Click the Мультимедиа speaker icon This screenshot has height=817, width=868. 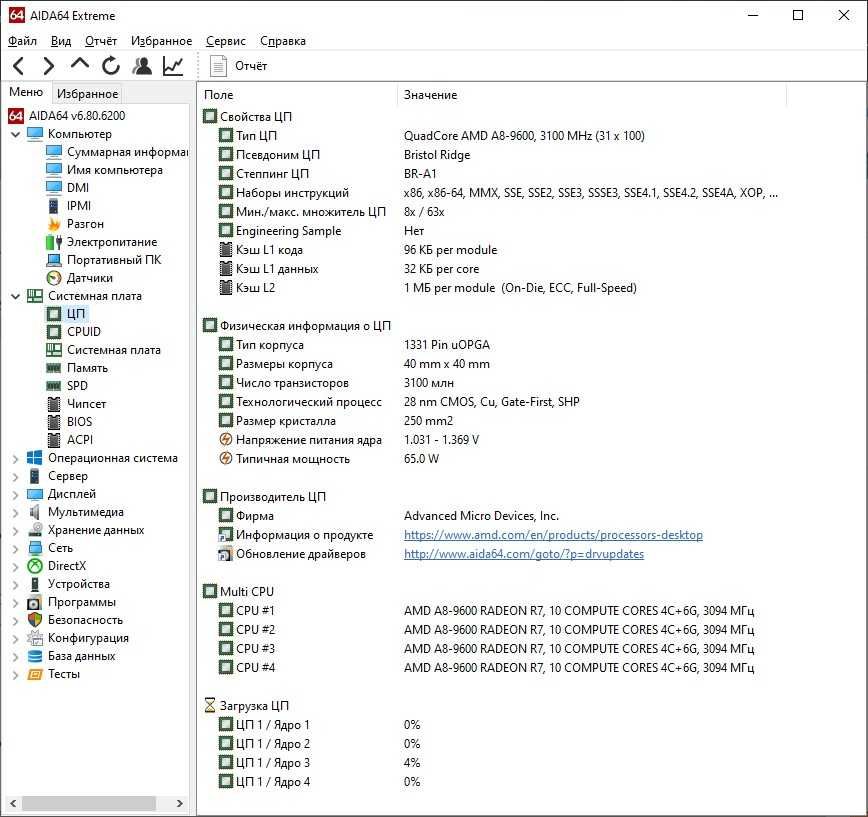(34, 512)
